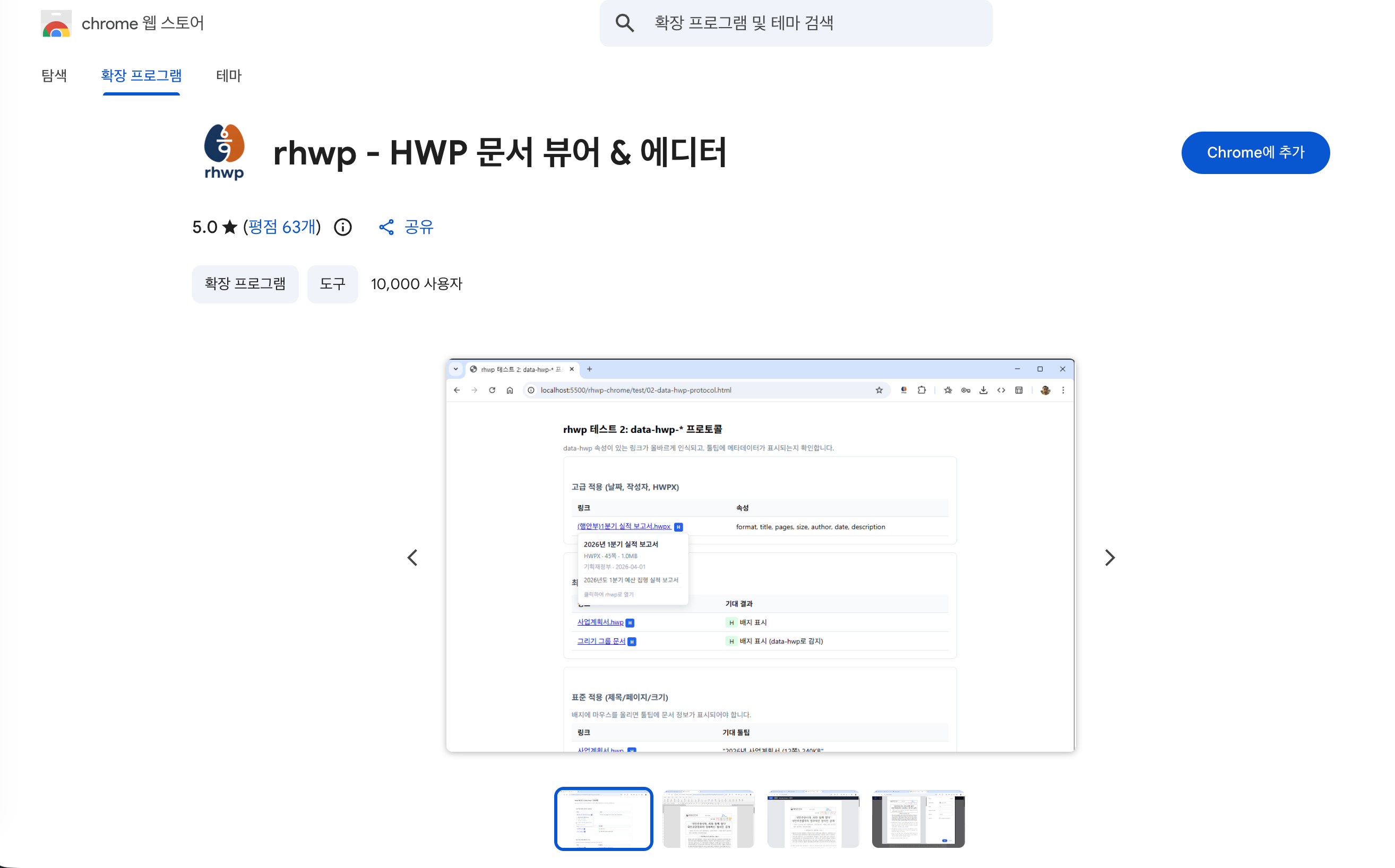Click the 5.0 rating star
This screenshot has width=1395, height=868.
point(230,227)
